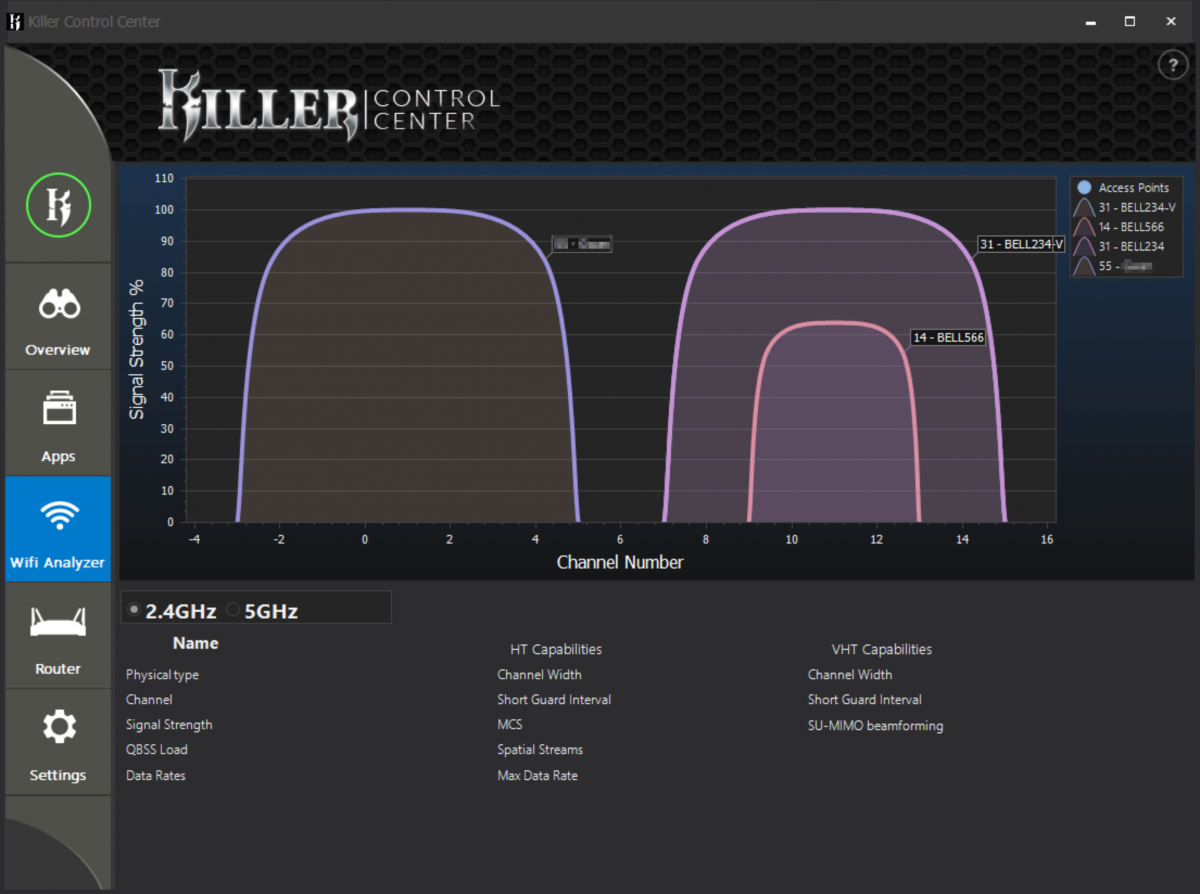Click the 14 - BELL566 label on chart curve
1200x894 pixels.
pyautogui.click(x=948, y=338)
